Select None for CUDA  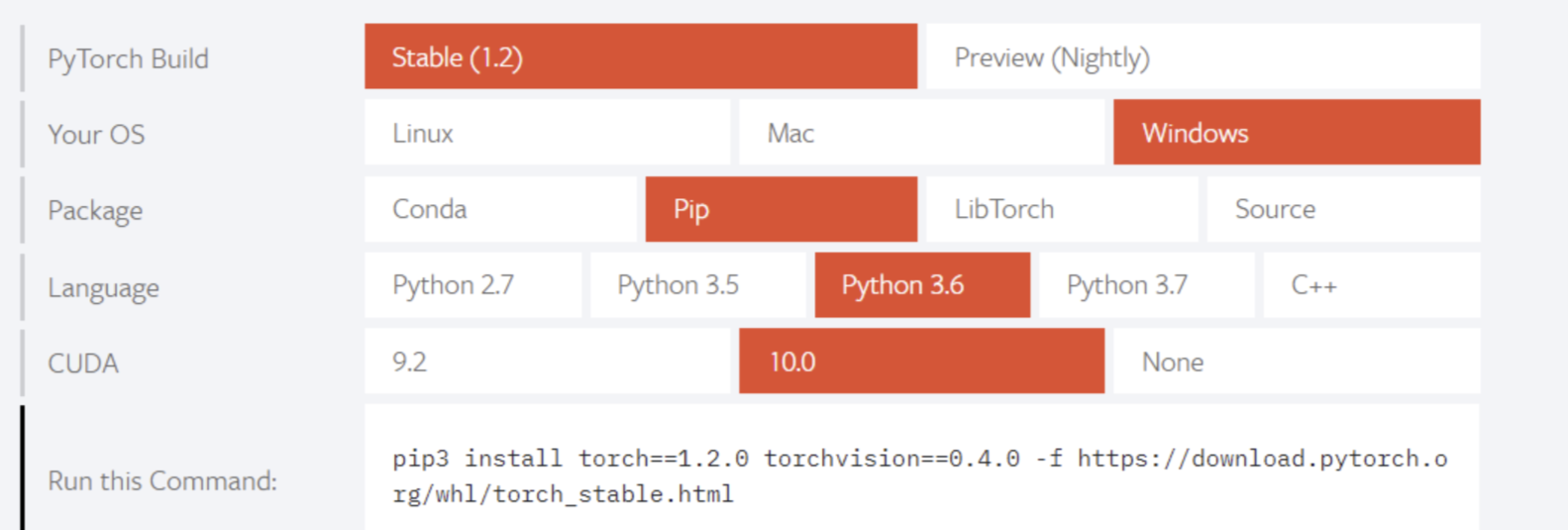pyautogui.click(x=1297, y=362)
